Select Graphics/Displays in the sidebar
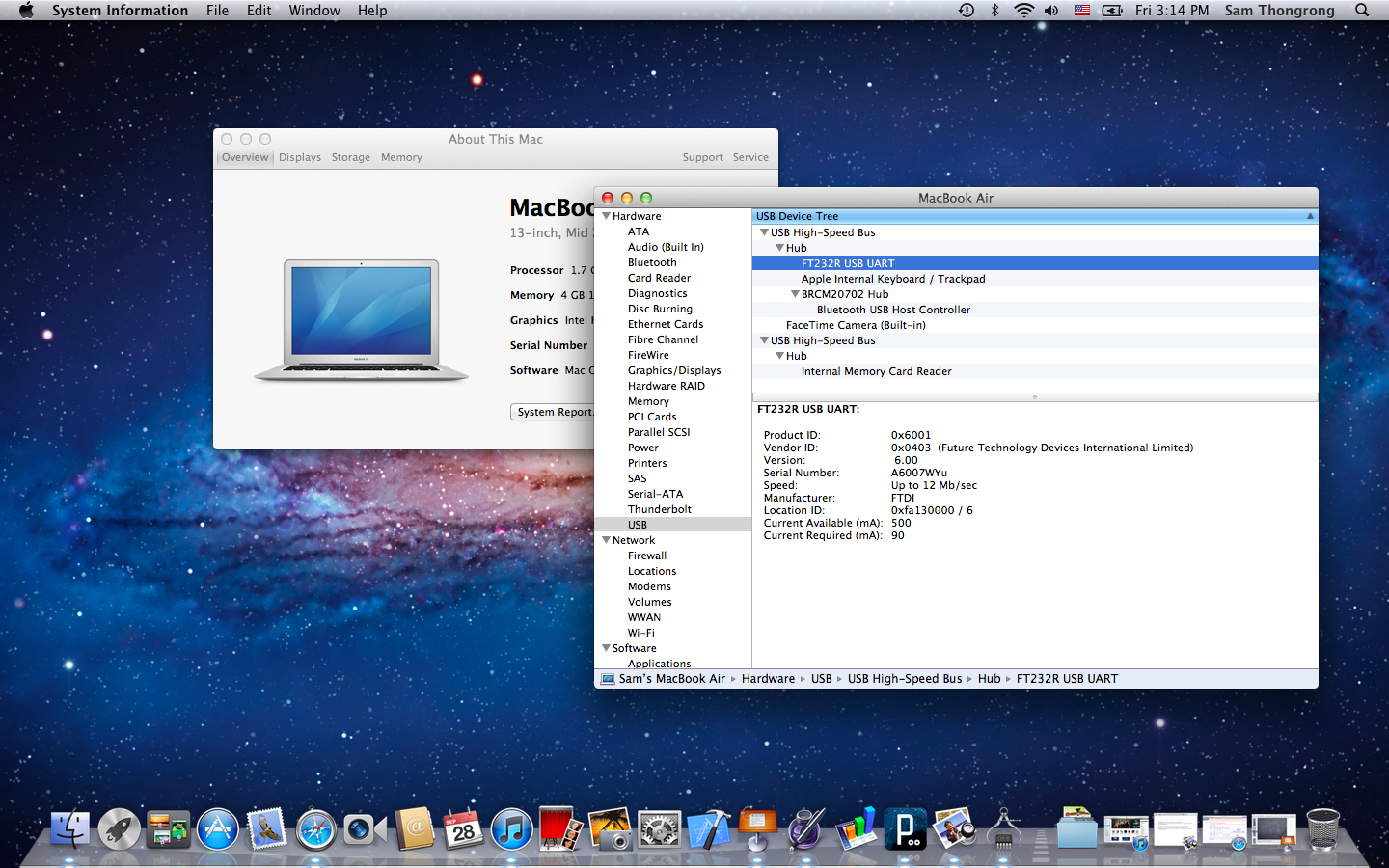The height and width of the screenshot is (868, 1389). tap(674, 370)
